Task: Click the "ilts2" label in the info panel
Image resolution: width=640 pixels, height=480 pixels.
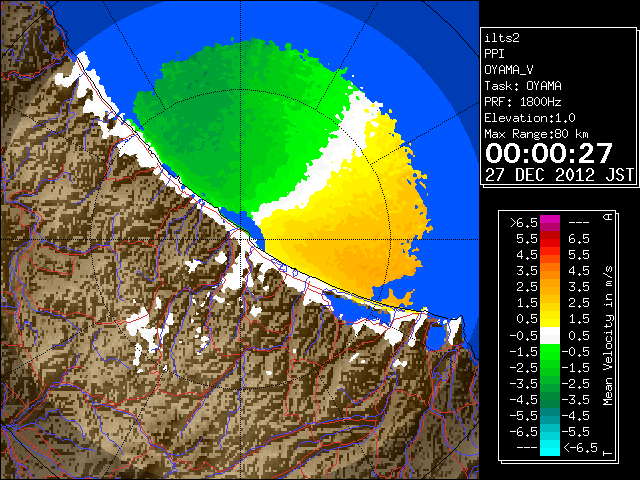Action: tap(502, 38)
